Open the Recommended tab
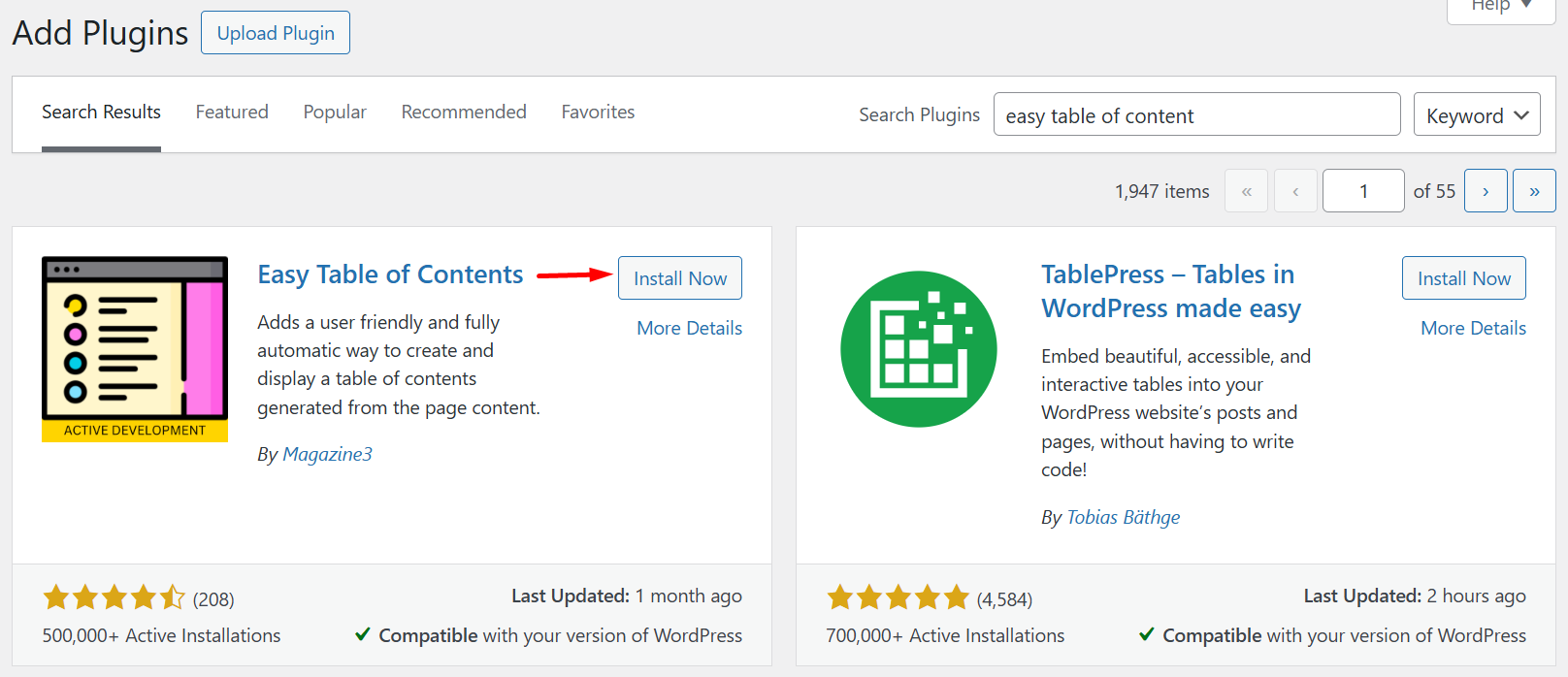Screen dimensions: 1568x677 click(x=464, y=113)
